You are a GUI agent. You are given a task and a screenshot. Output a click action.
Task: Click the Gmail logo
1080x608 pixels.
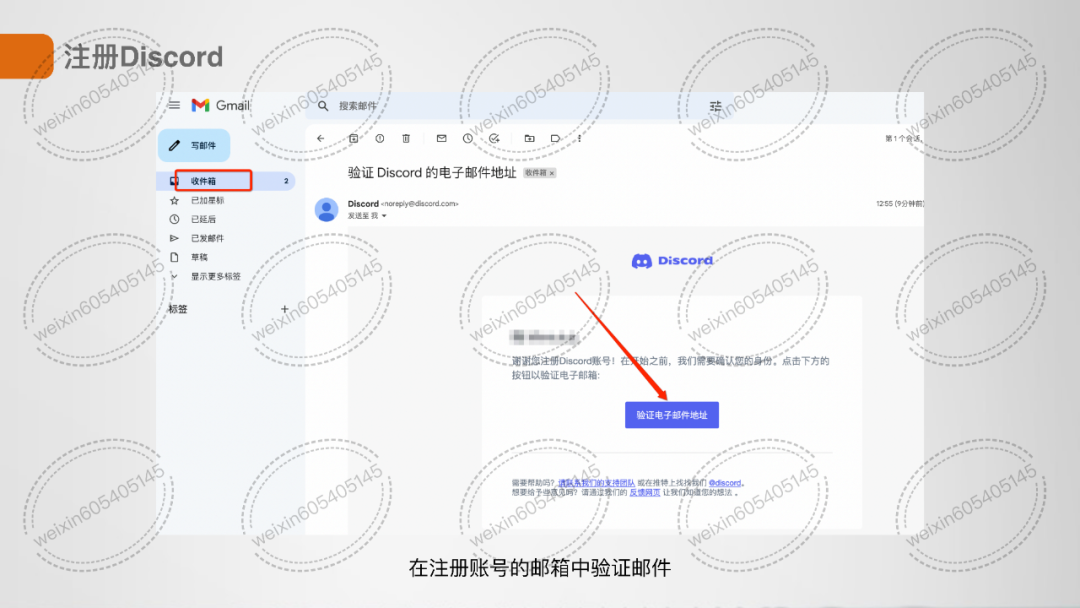[x=220, y=105]
